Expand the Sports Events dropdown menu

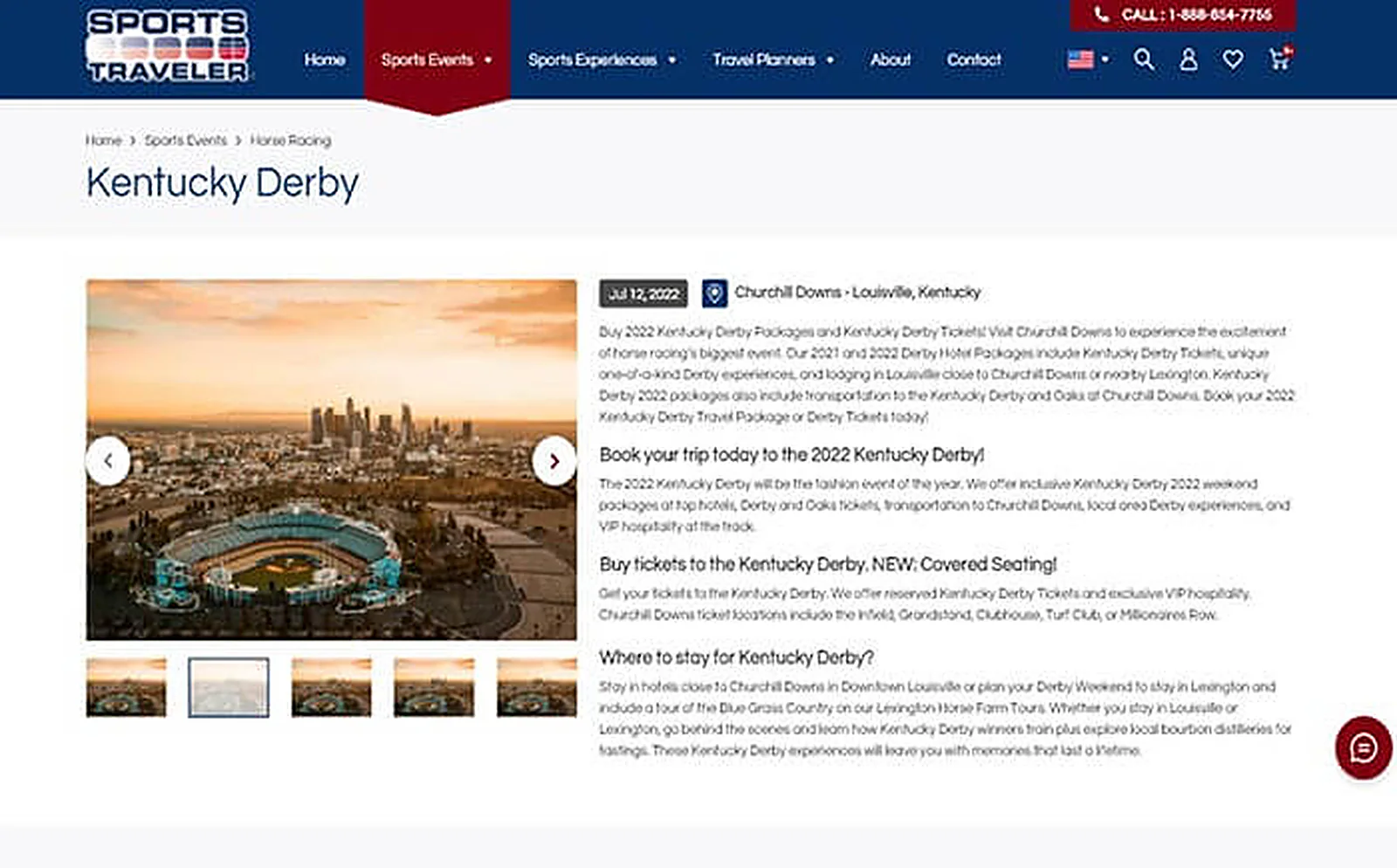tap(437, 59)
